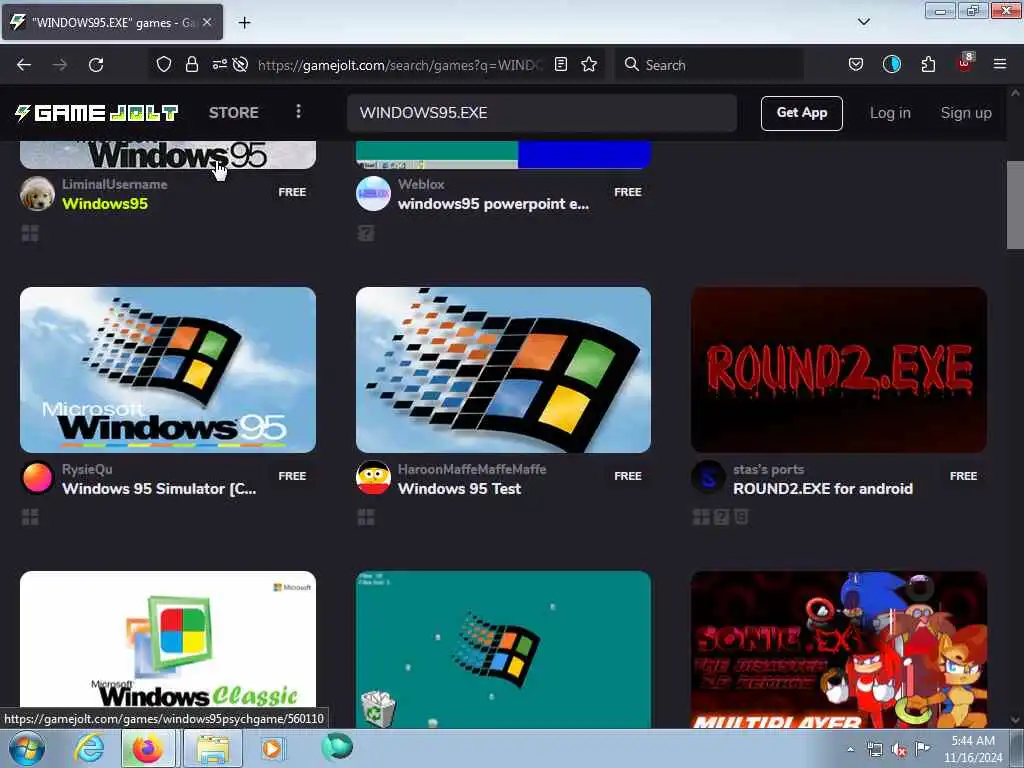Viewport: 1024px width, 768px height.
Task: Open Windows 95 Simulator title link
Action: point(159,488)
